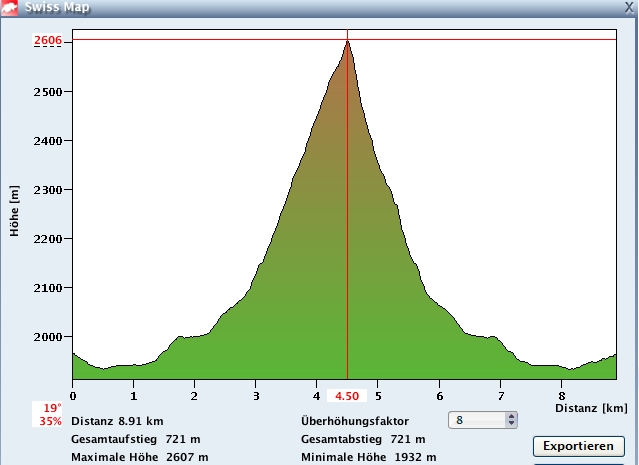Open the Überhöhungsfaktor dropdown
The image size is (639, 465).
476,421
